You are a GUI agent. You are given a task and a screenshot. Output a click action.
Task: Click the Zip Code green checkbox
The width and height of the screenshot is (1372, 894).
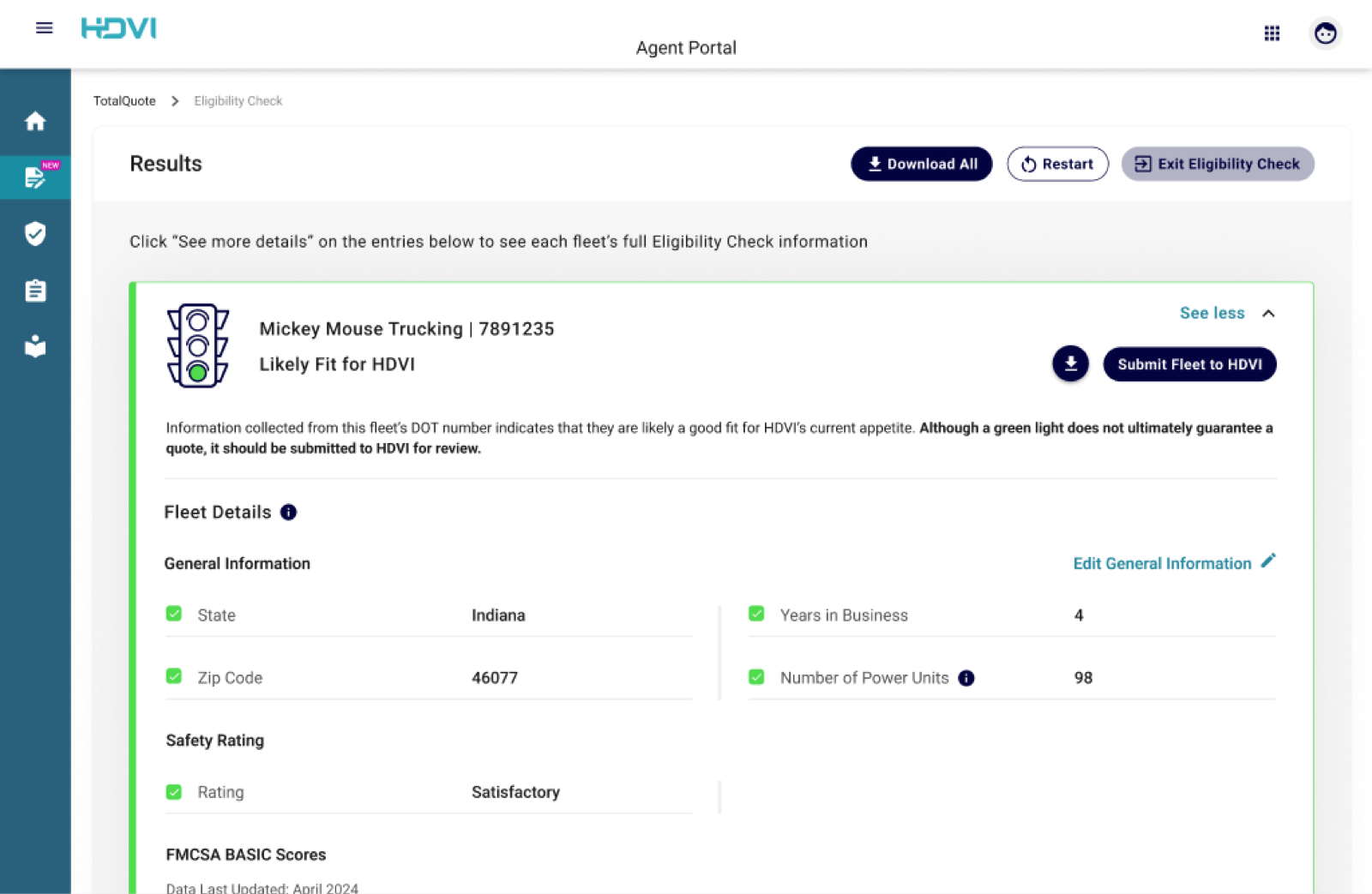[174, 676]
